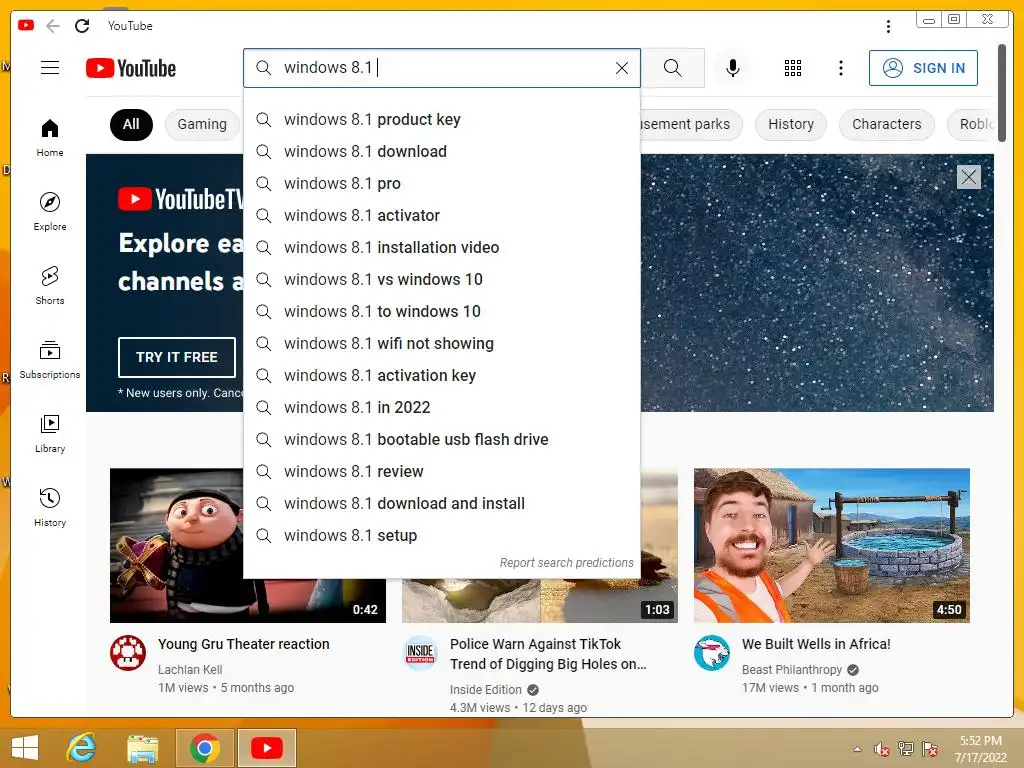Choose suggestion windows 8.1 activation key

point(441,376)
